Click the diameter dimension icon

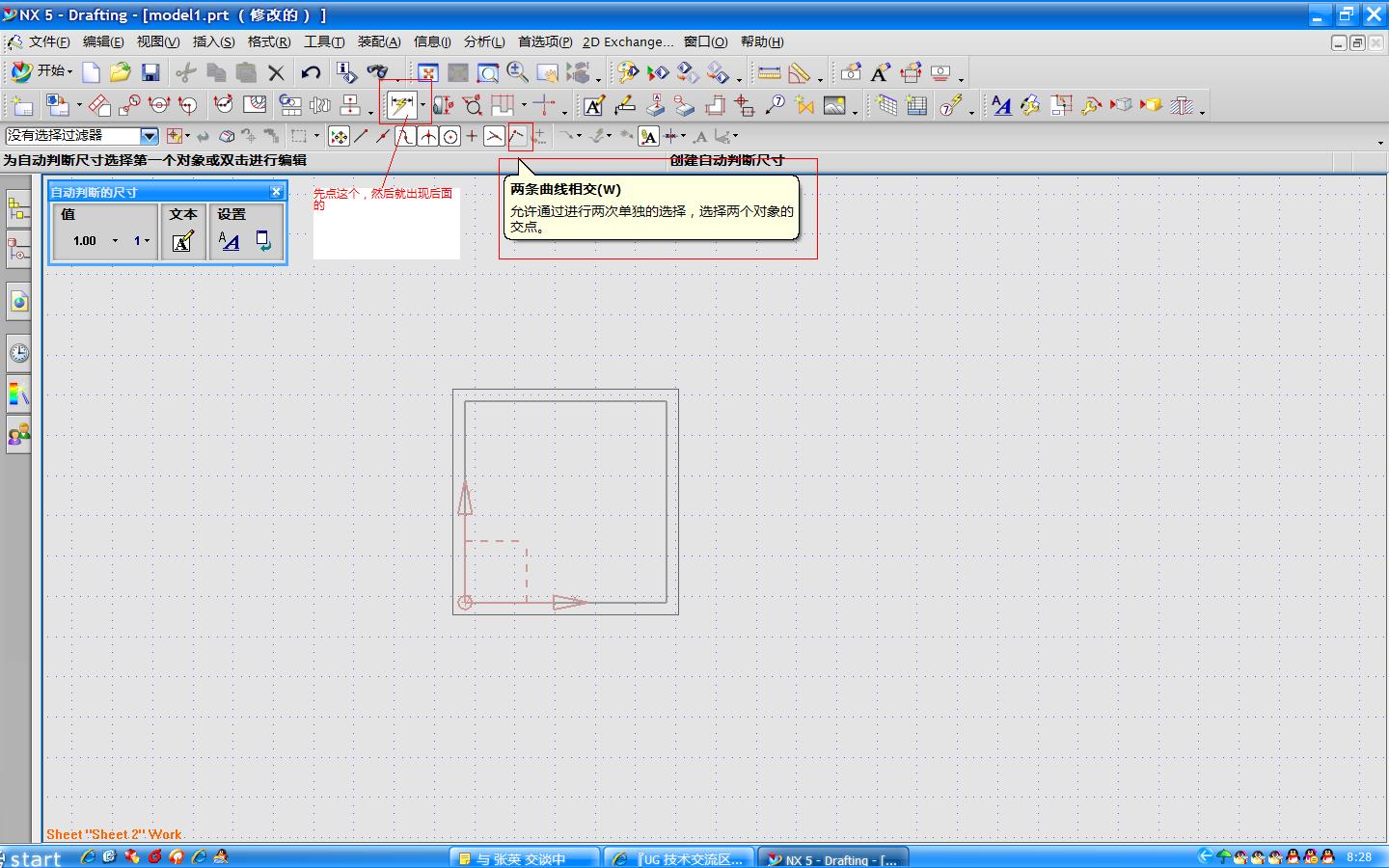pos(473,105)
